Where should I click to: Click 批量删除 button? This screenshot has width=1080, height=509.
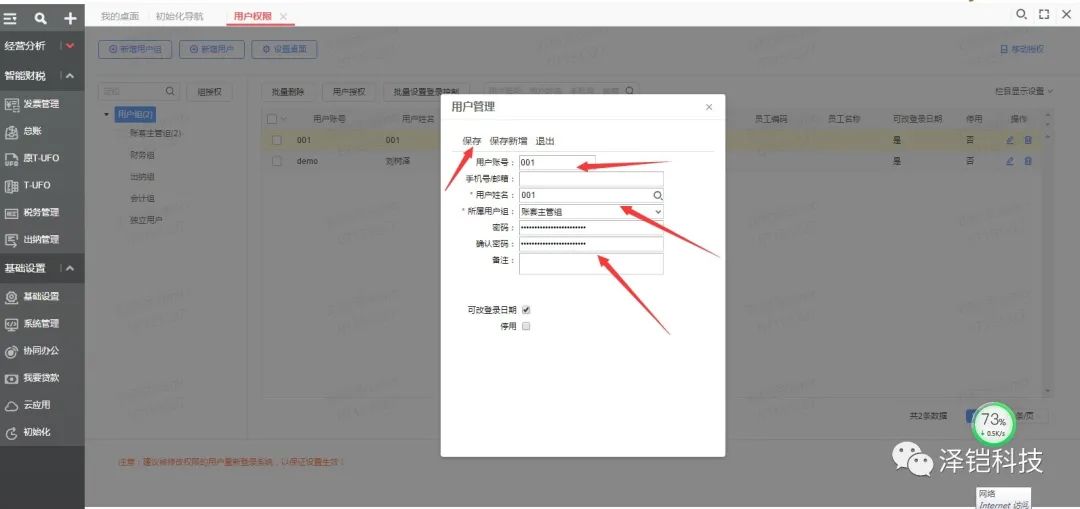point(288,92)
